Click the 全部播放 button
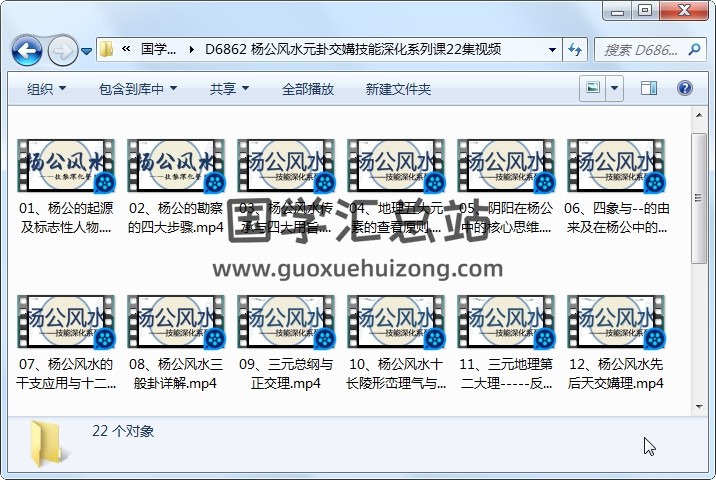The image size is (716, 480). (308, 89)
